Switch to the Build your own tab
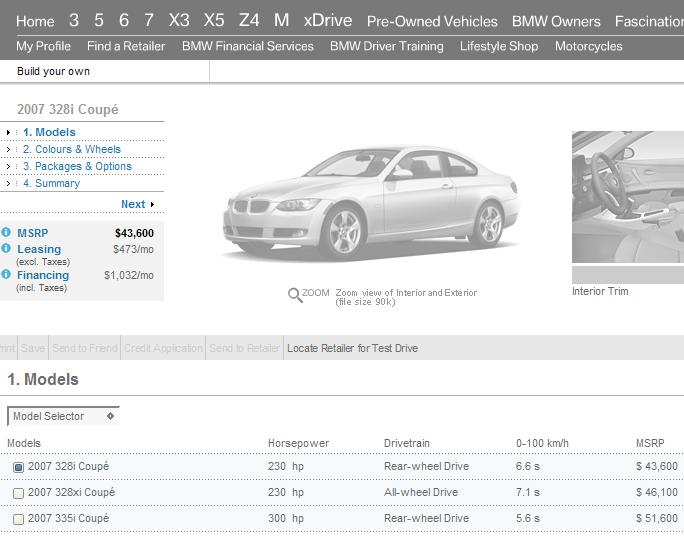Image resolution: width=684 pixels, height=546 pixels. 53,72
